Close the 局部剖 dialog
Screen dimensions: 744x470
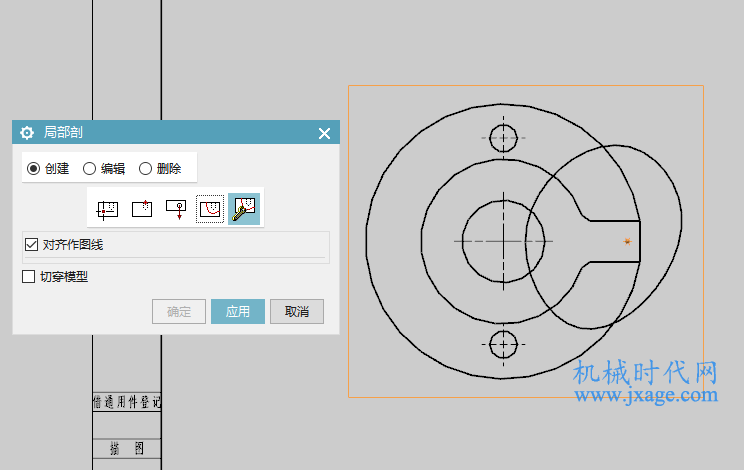coord(325,133)
